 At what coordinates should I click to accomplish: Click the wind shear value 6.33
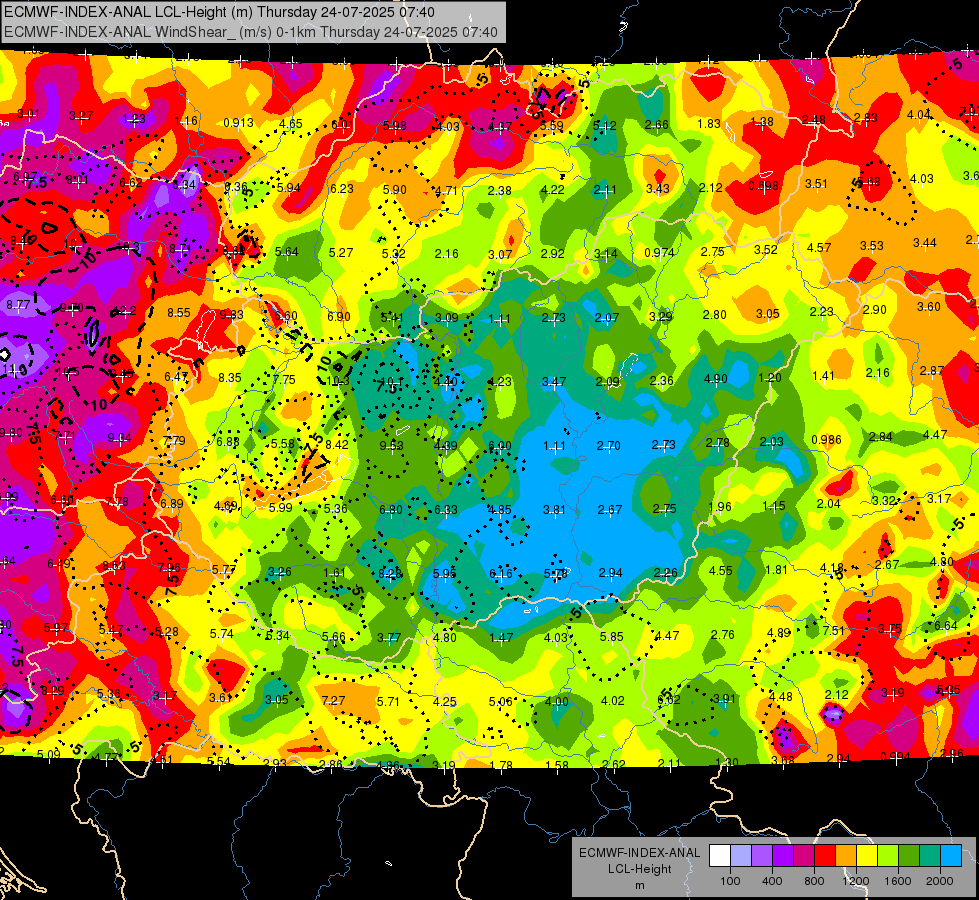446,510
